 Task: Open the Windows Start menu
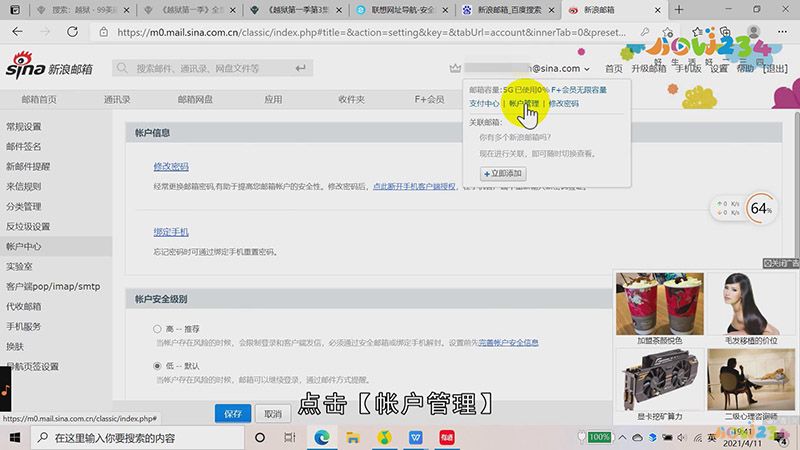15,438
